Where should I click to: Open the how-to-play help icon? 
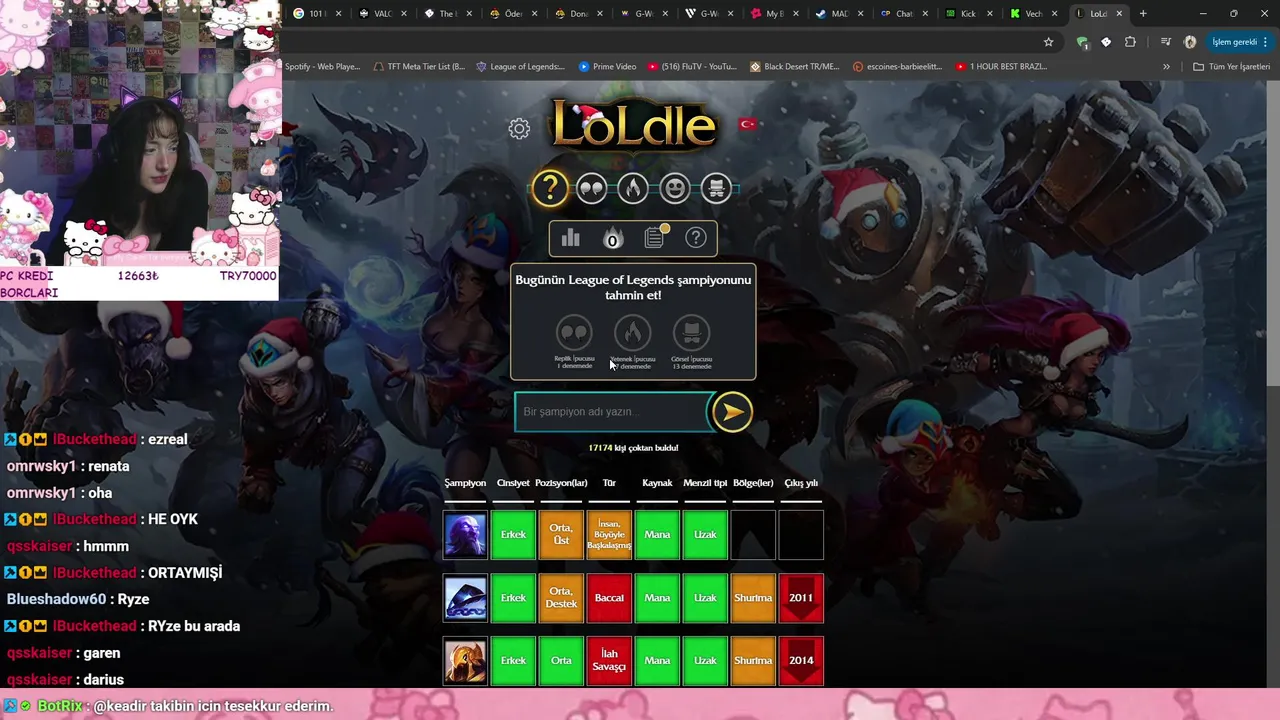click(696, 238)
